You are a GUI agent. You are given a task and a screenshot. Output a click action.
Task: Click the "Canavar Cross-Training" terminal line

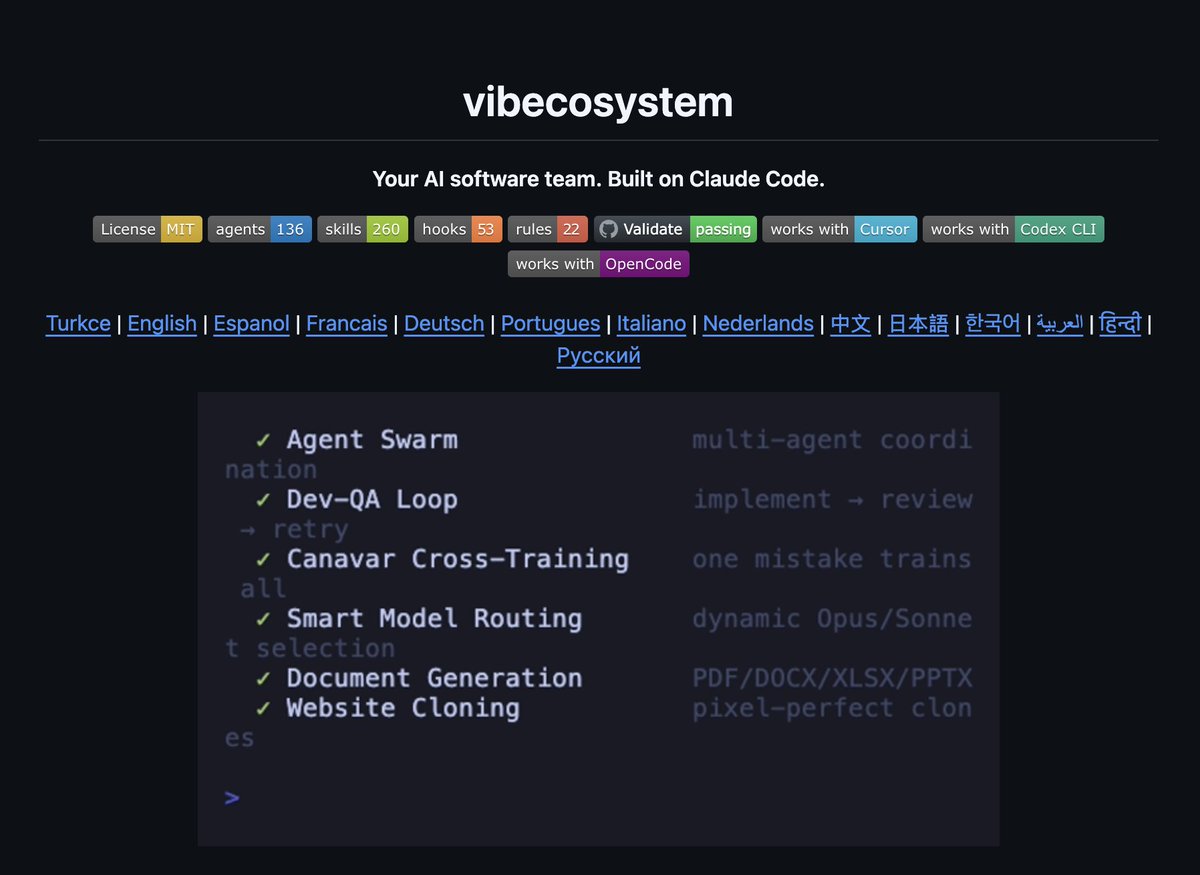[x=458, y=559]
